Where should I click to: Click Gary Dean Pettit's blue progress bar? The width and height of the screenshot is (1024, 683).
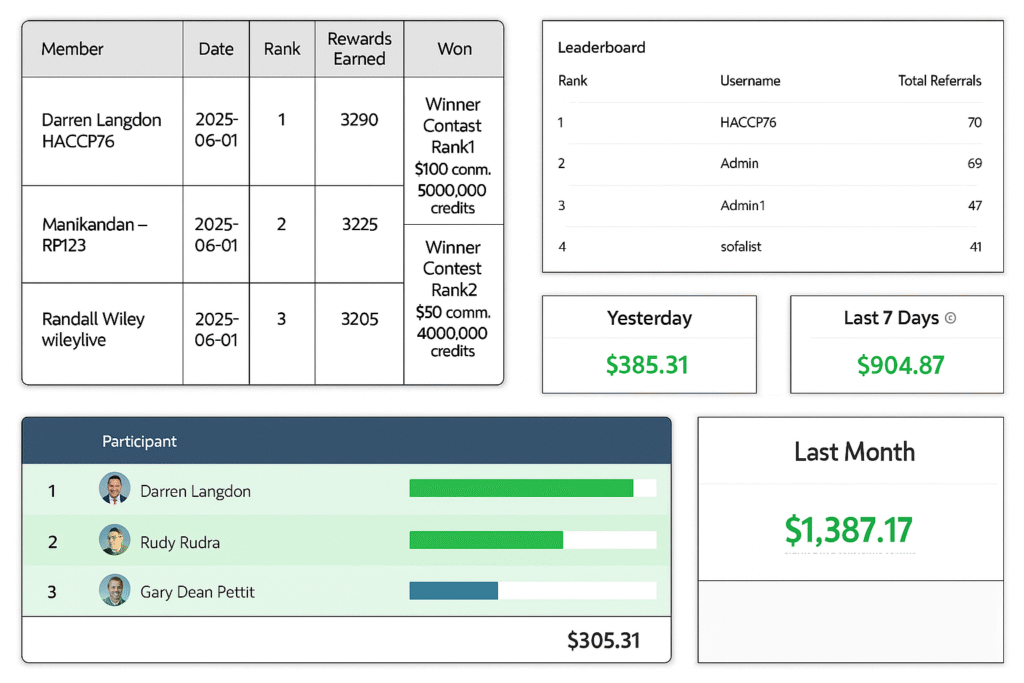coord(453,591)
